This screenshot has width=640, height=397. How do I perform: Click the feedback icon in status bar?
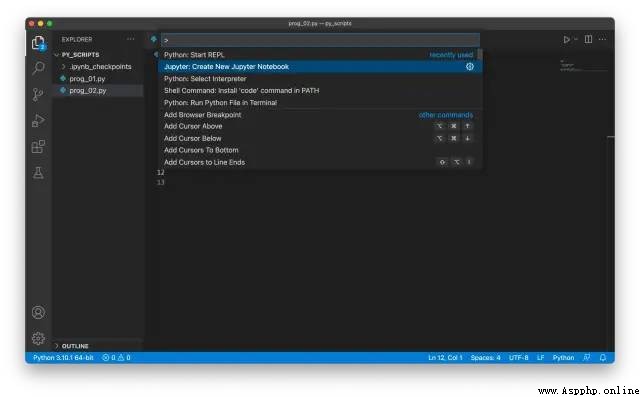click(x=587, y=357)
